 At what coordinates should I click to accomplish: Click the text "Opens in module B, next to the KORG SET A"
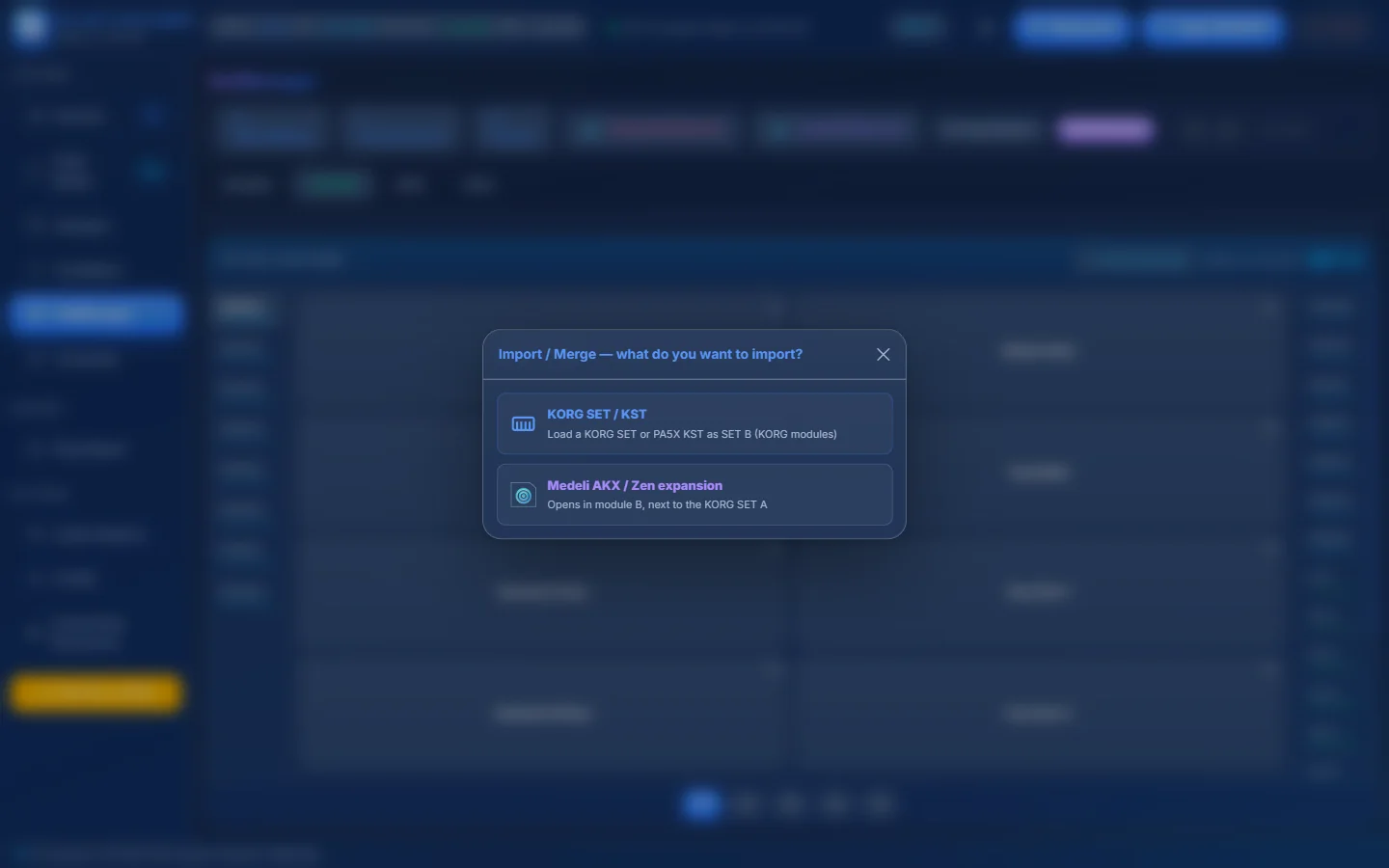point(657,504)
